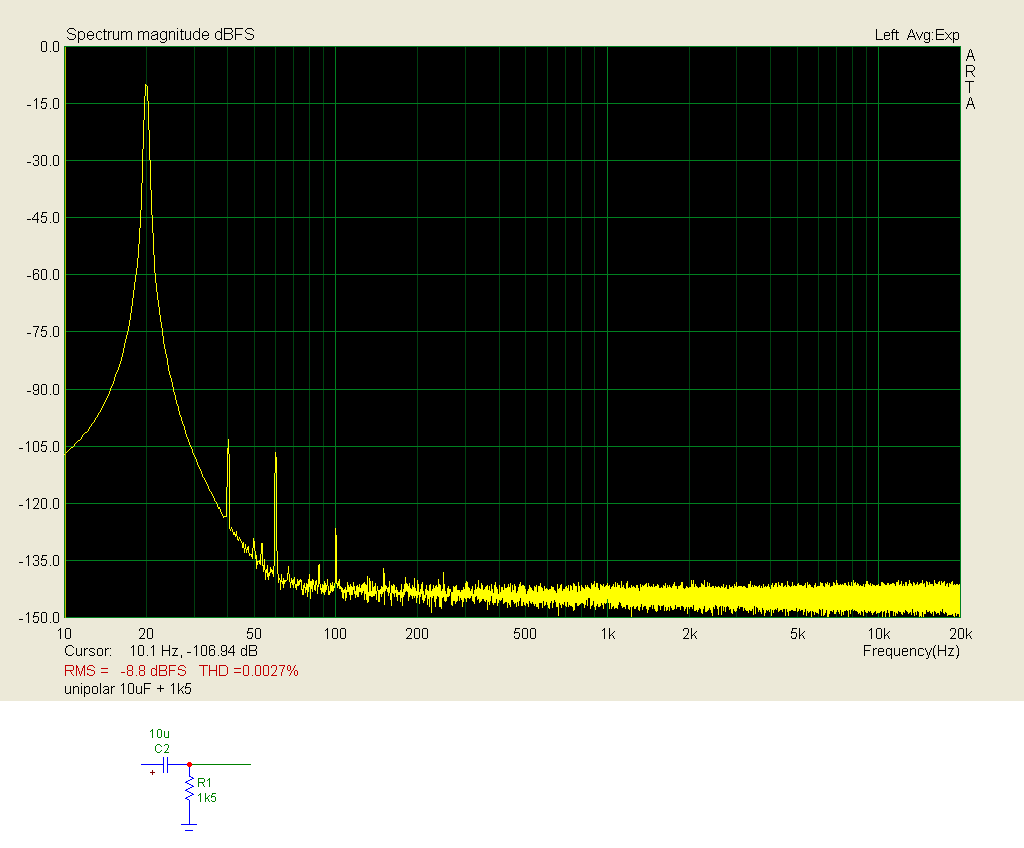Click the 200 frequency axis label
1024x848 pixels.
417,634
